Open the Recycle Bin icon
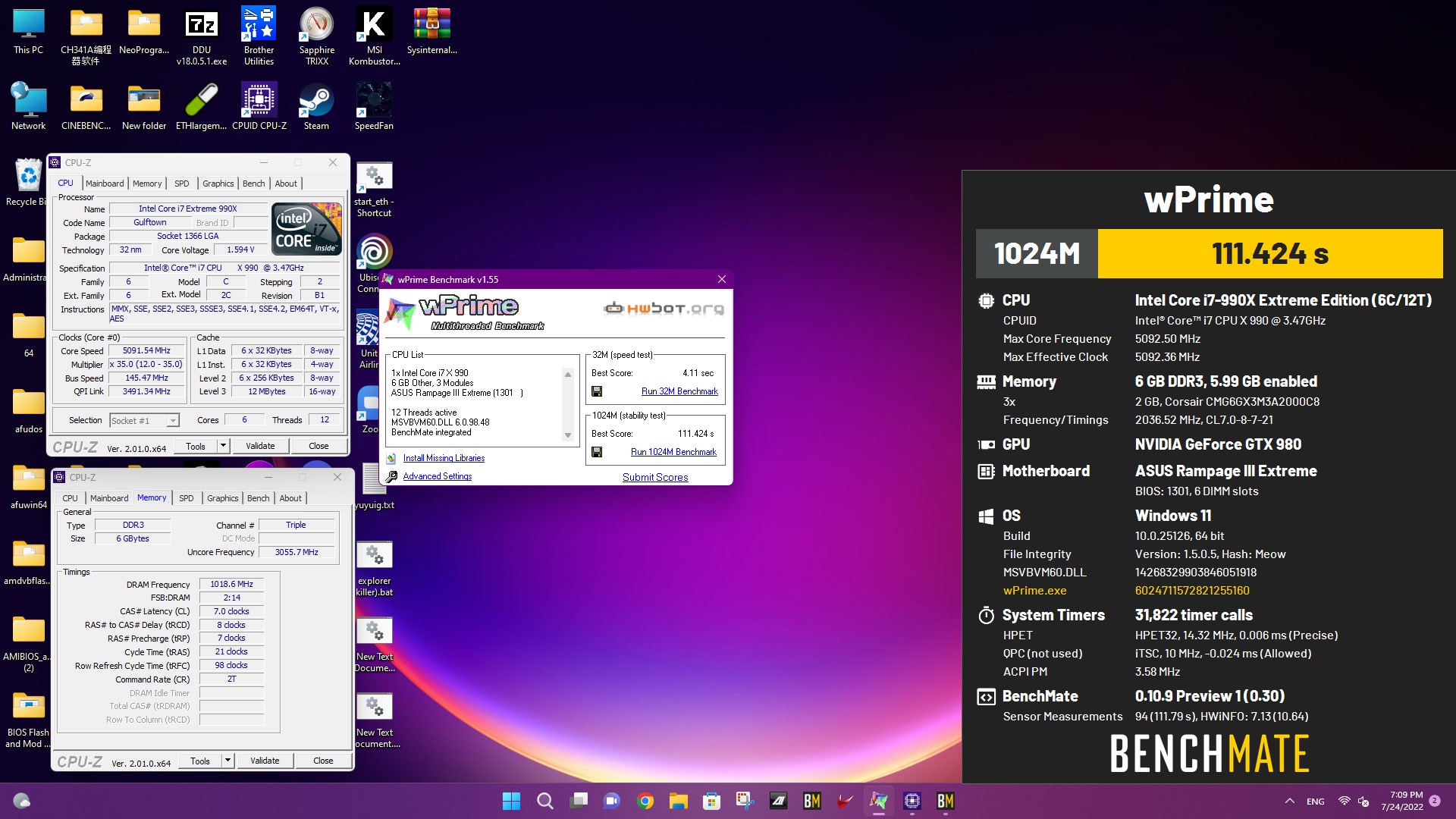 coord(28,182)
